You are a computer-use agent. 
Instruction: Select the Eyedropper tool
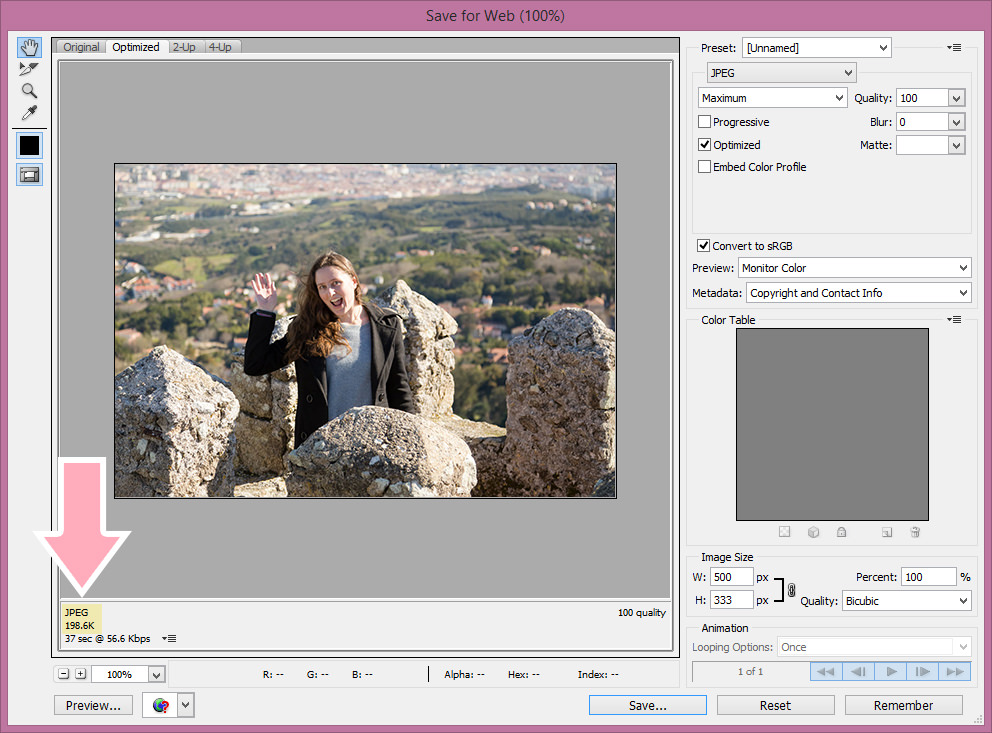(x=29, y=112)
